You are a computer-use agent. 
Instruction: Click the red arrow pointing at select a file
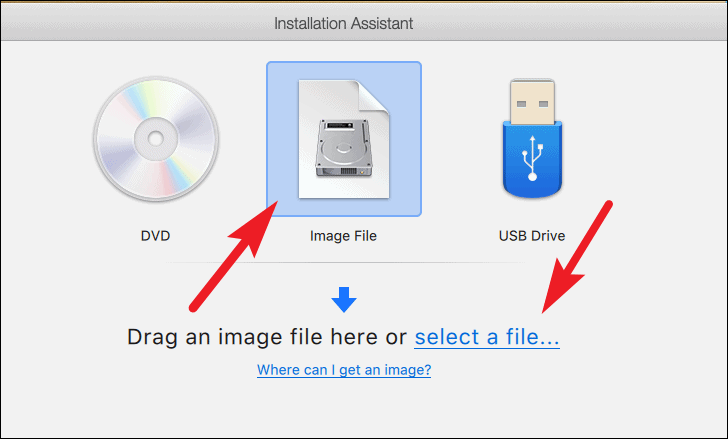pyautogui.click(x=577, y=257)
